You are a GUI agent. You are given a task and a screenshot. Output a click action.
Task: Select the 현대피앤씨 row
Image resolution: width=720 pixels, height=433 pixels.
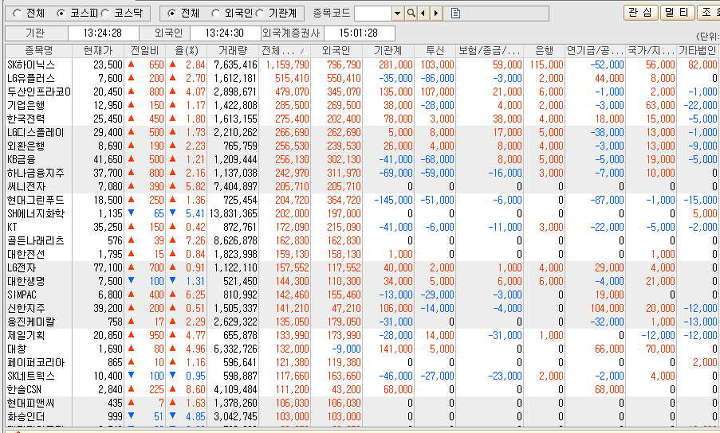pos(362,403)
